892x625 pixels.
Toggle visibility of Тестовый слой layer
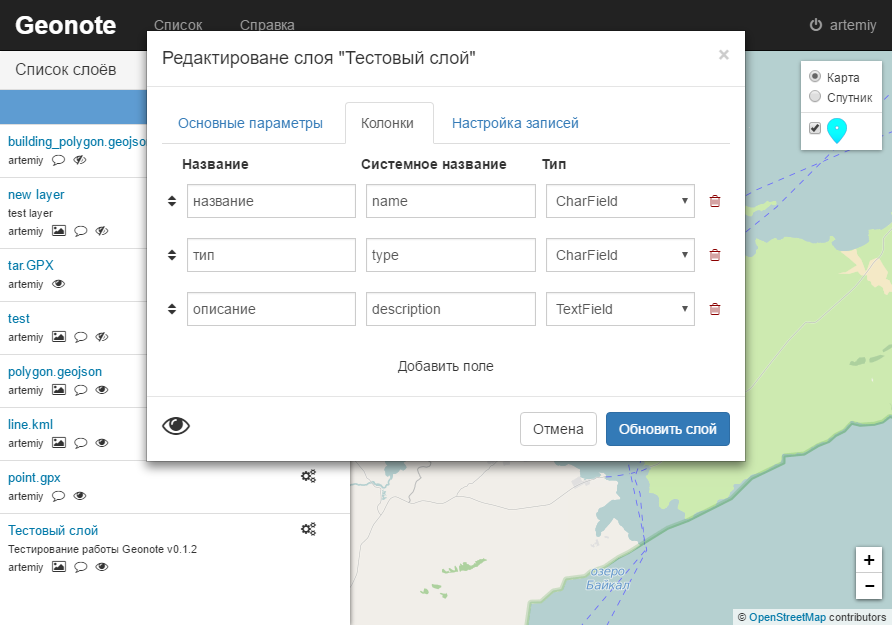tap(102, 566)
